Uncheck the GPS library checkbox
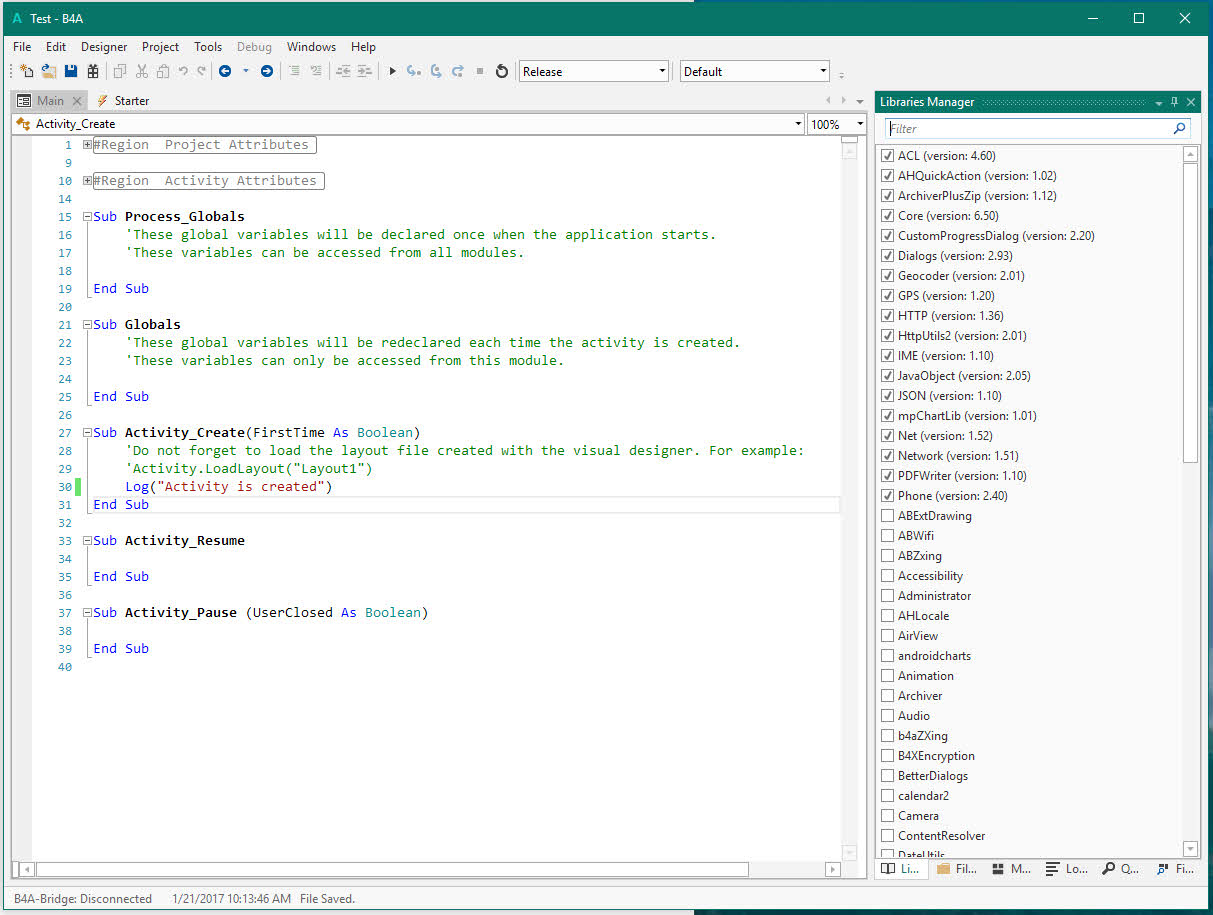This screenshot has height=915, width=1213. pos(887,296)
